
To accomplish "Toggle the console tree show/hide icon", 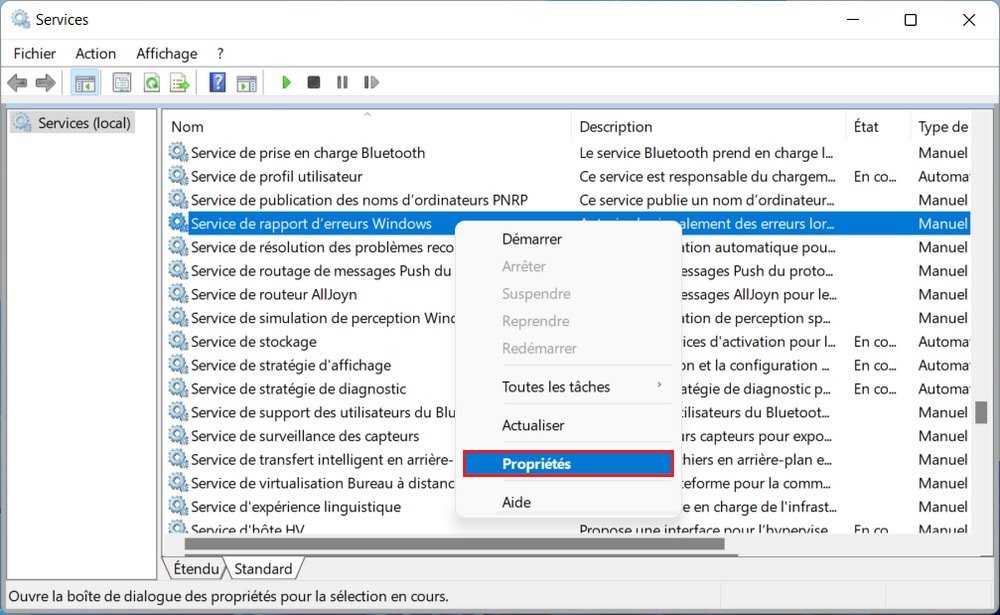I will tap(85, 83).
